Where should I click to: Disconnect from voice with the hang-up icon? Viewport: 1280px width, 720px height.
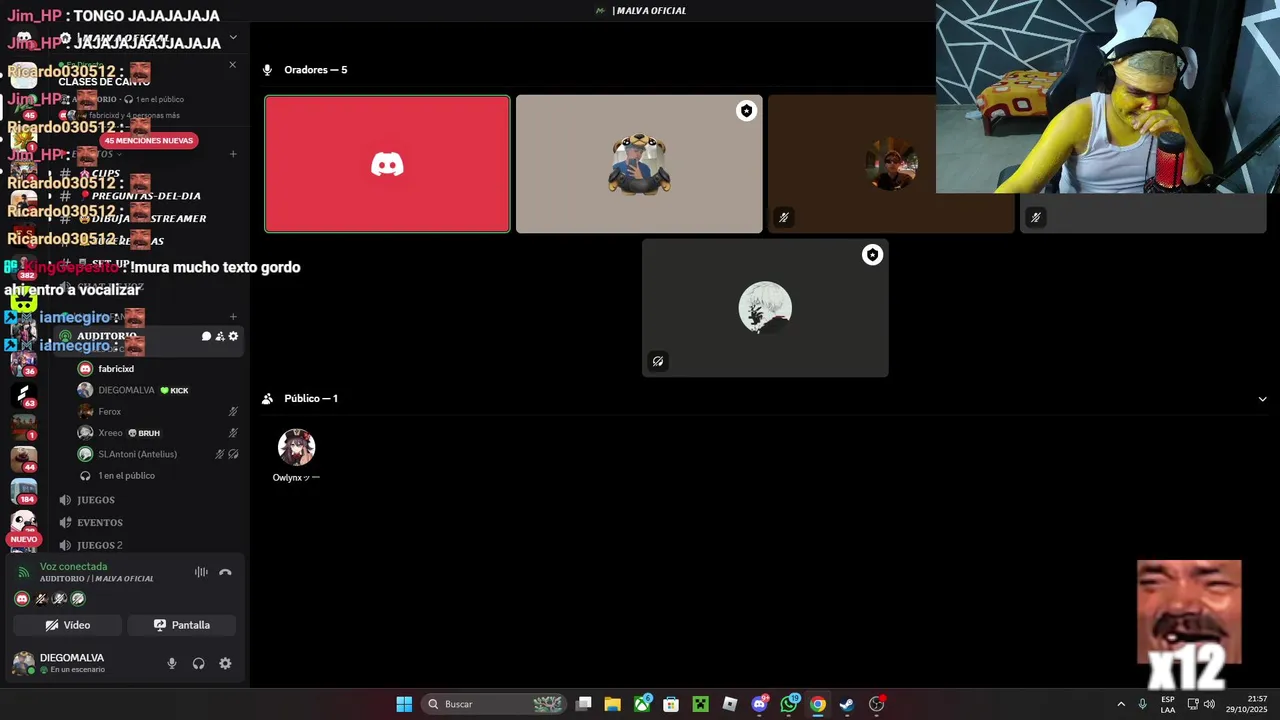(x=225, y=572)
